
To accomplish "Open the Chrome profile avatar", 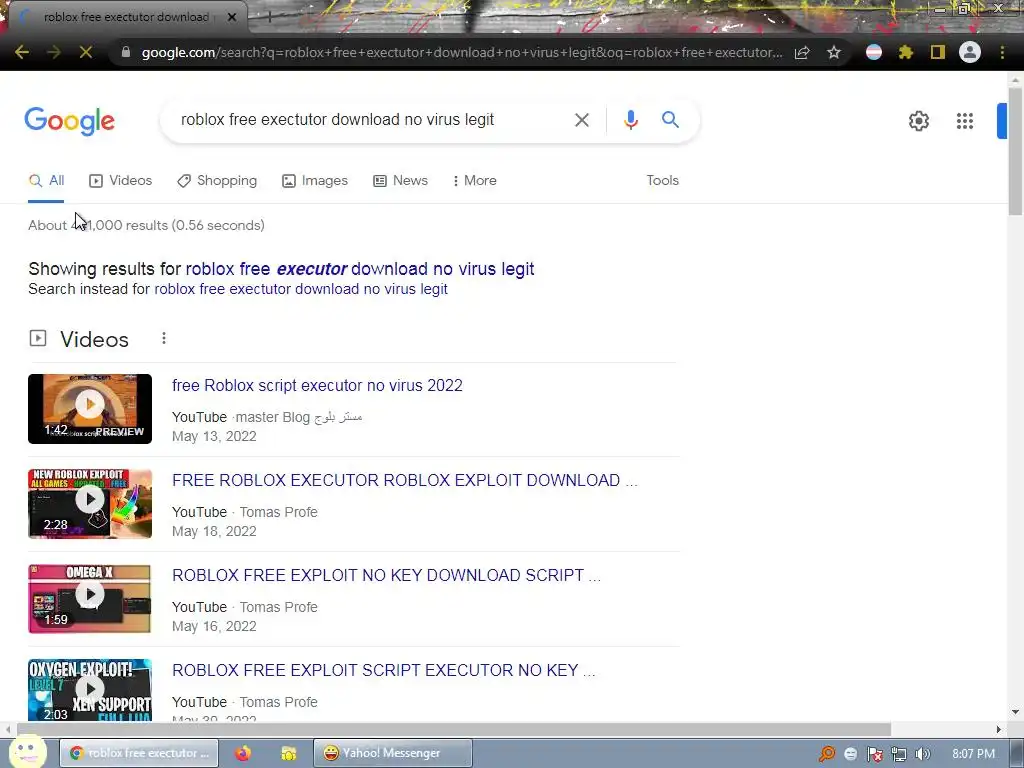I will [x=970, y=52].
